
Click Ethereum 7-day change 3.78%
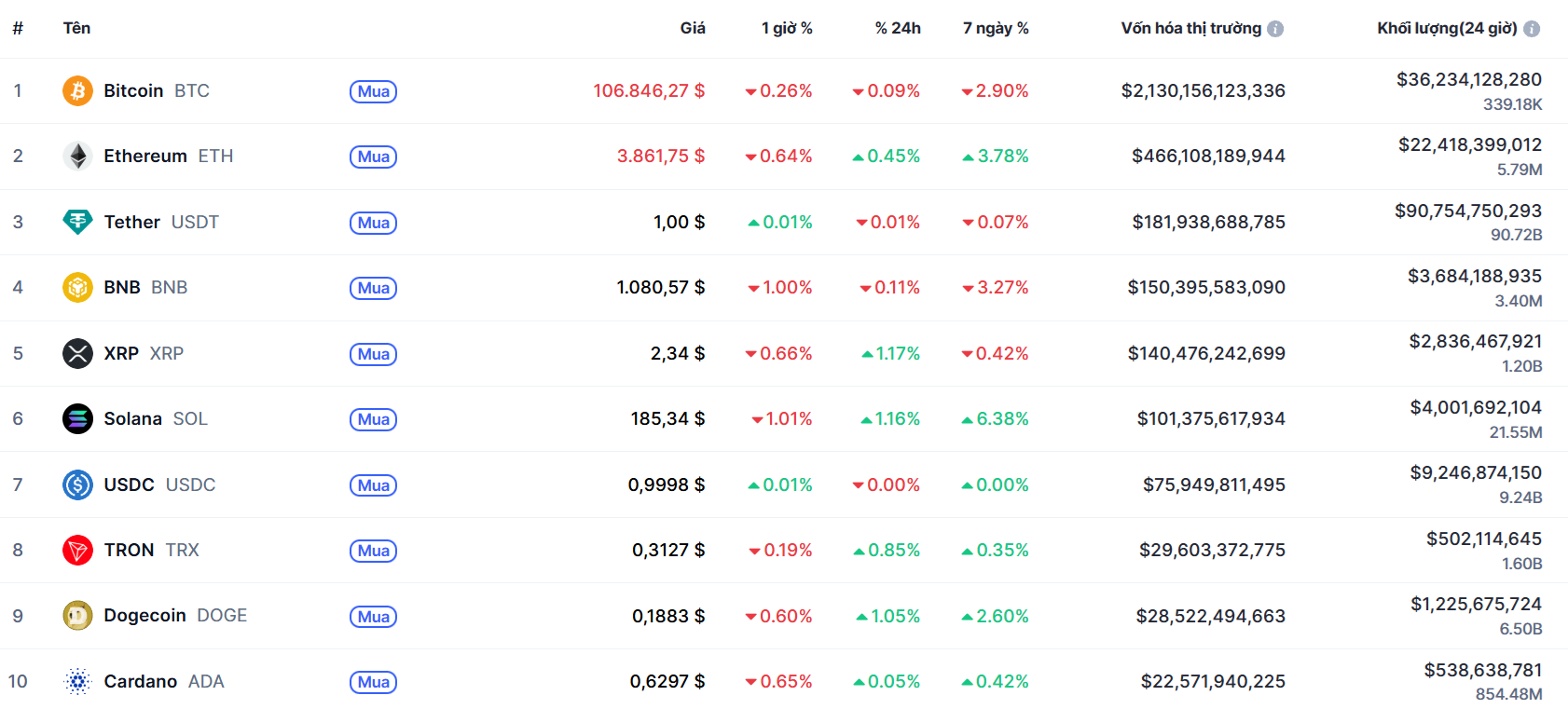996,156
